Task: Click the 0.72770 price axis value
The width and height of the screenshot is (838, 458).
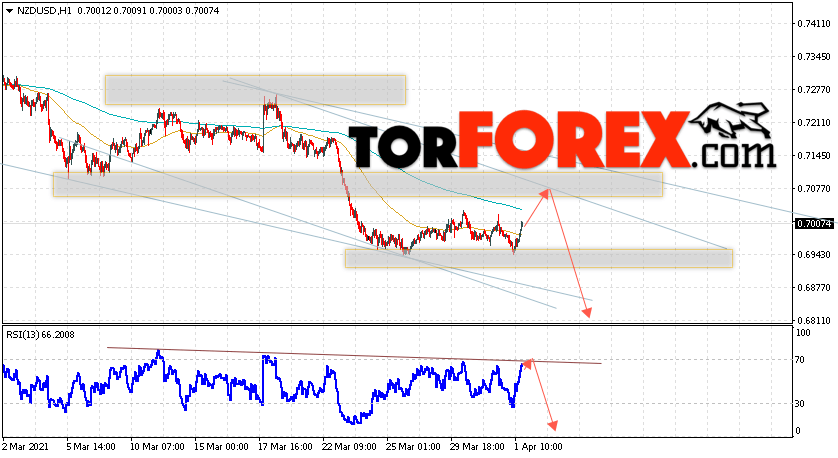Action: tap(814, 90)
